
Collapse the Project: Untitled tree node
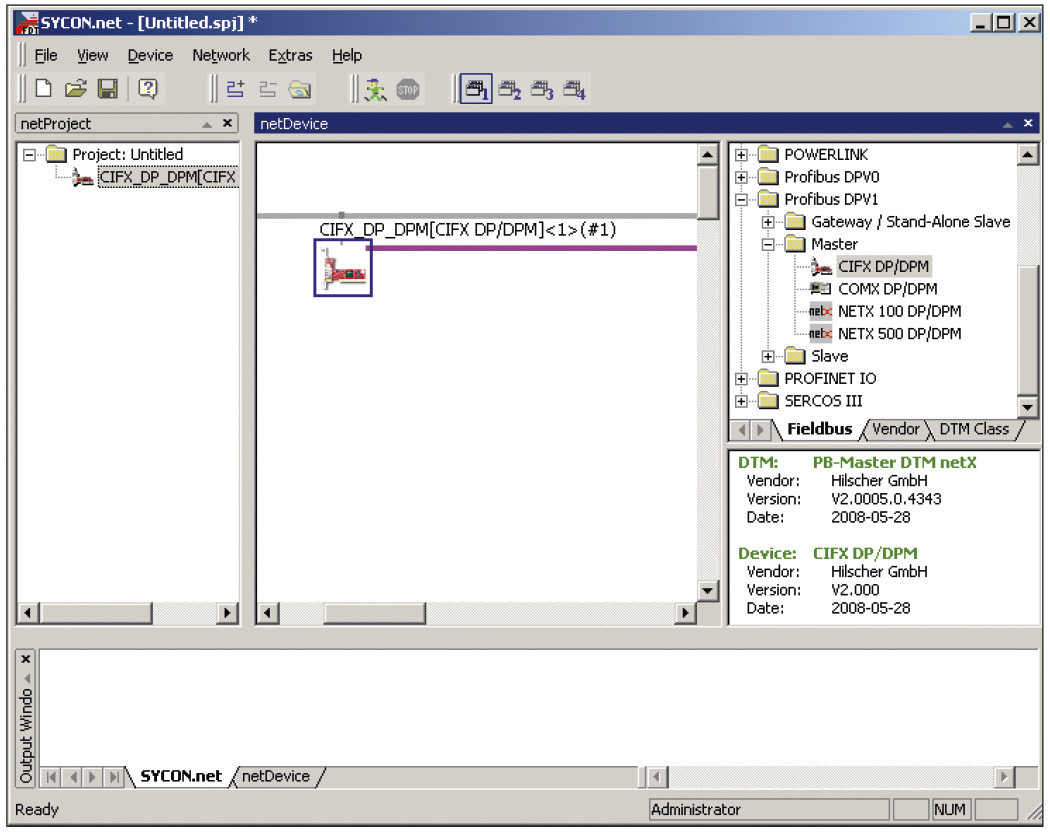click(x=29, y=155)
